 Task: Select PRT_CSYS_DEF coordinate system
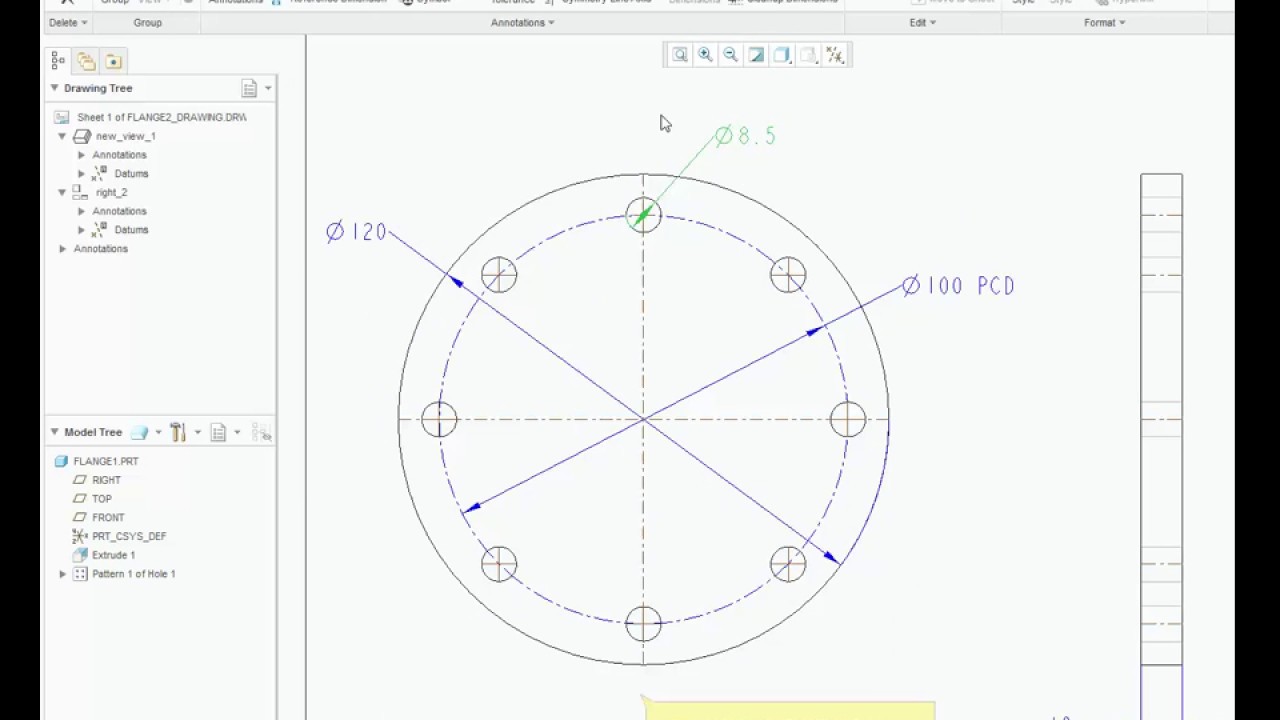[129, 536]
